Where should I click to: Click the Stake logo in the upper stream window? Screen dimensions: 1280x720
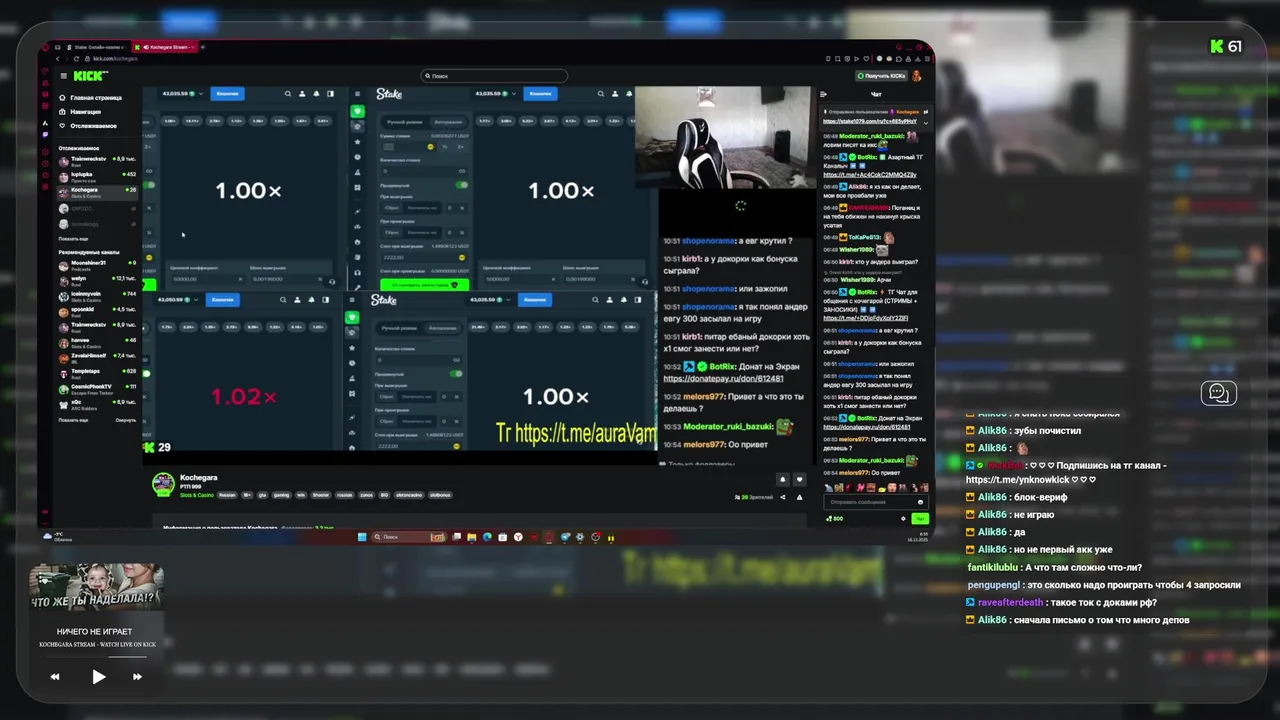[x=389, y=94]
